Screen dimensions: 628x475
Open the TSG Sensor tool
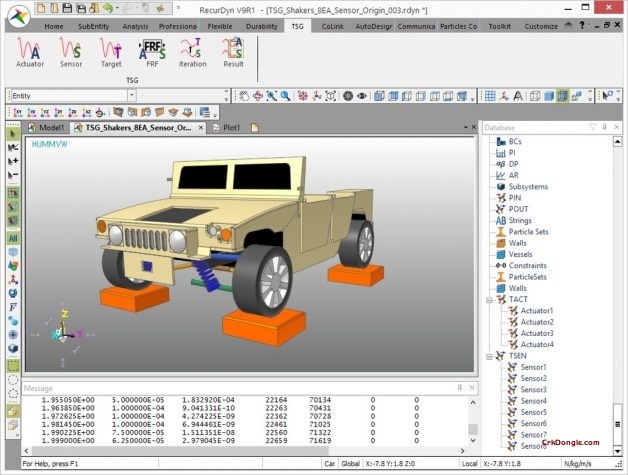coord(71,52)
